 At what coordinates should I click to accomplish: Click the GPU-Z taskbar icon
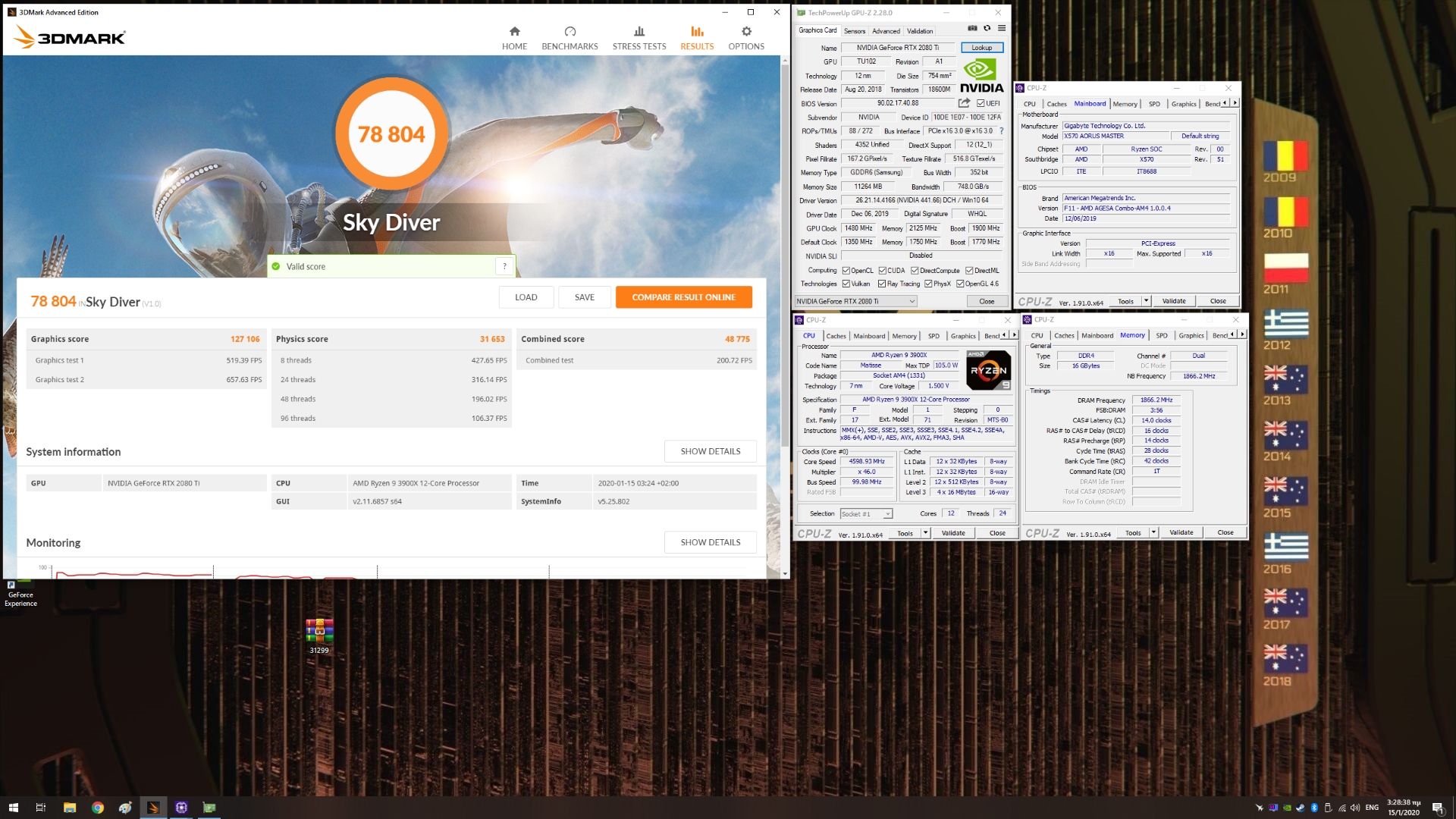(209, 808)
